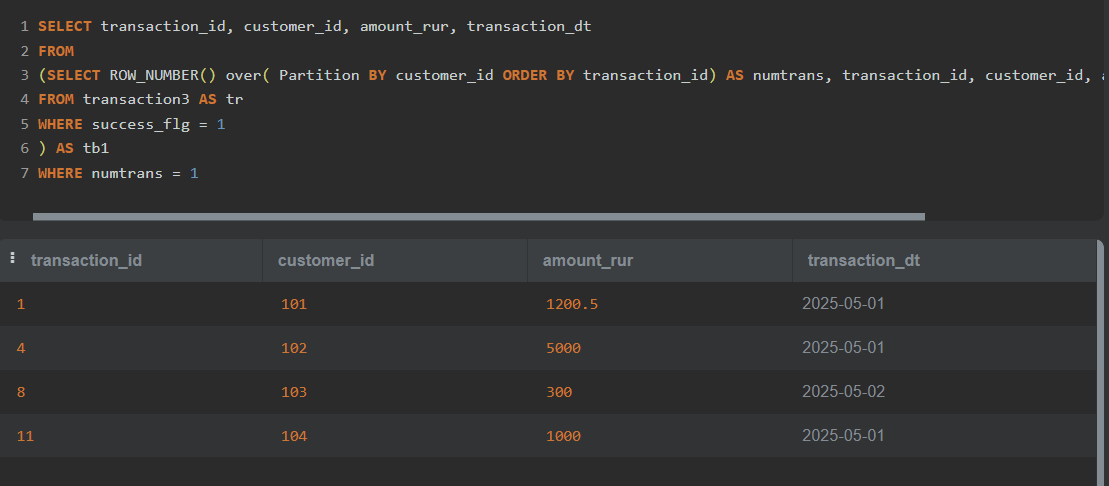Screen dimensions: 1109x486
Task: Click the numtrans alias in line 3
Action: point(789,76)
